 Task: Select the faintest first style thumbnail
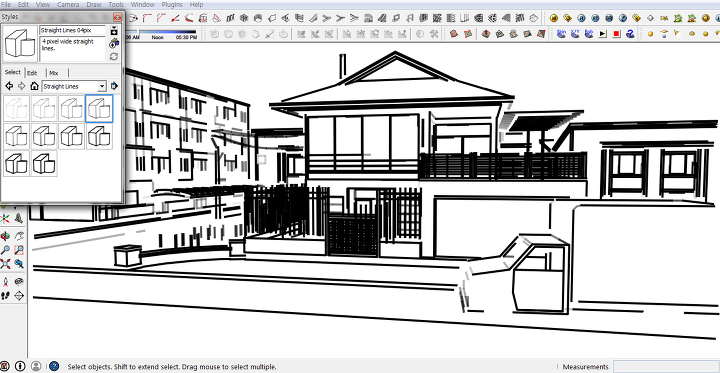point(16,108)
